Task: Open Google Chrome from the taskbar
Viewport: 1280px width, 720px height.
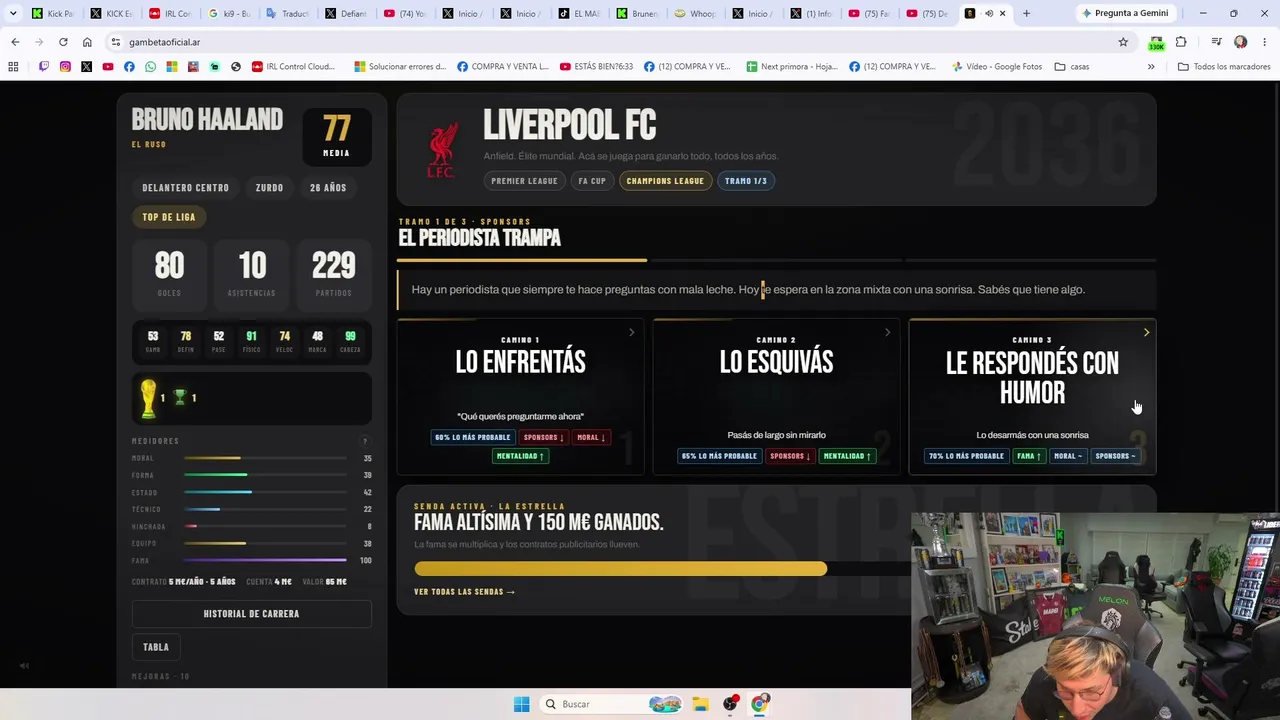Action: 759,704
